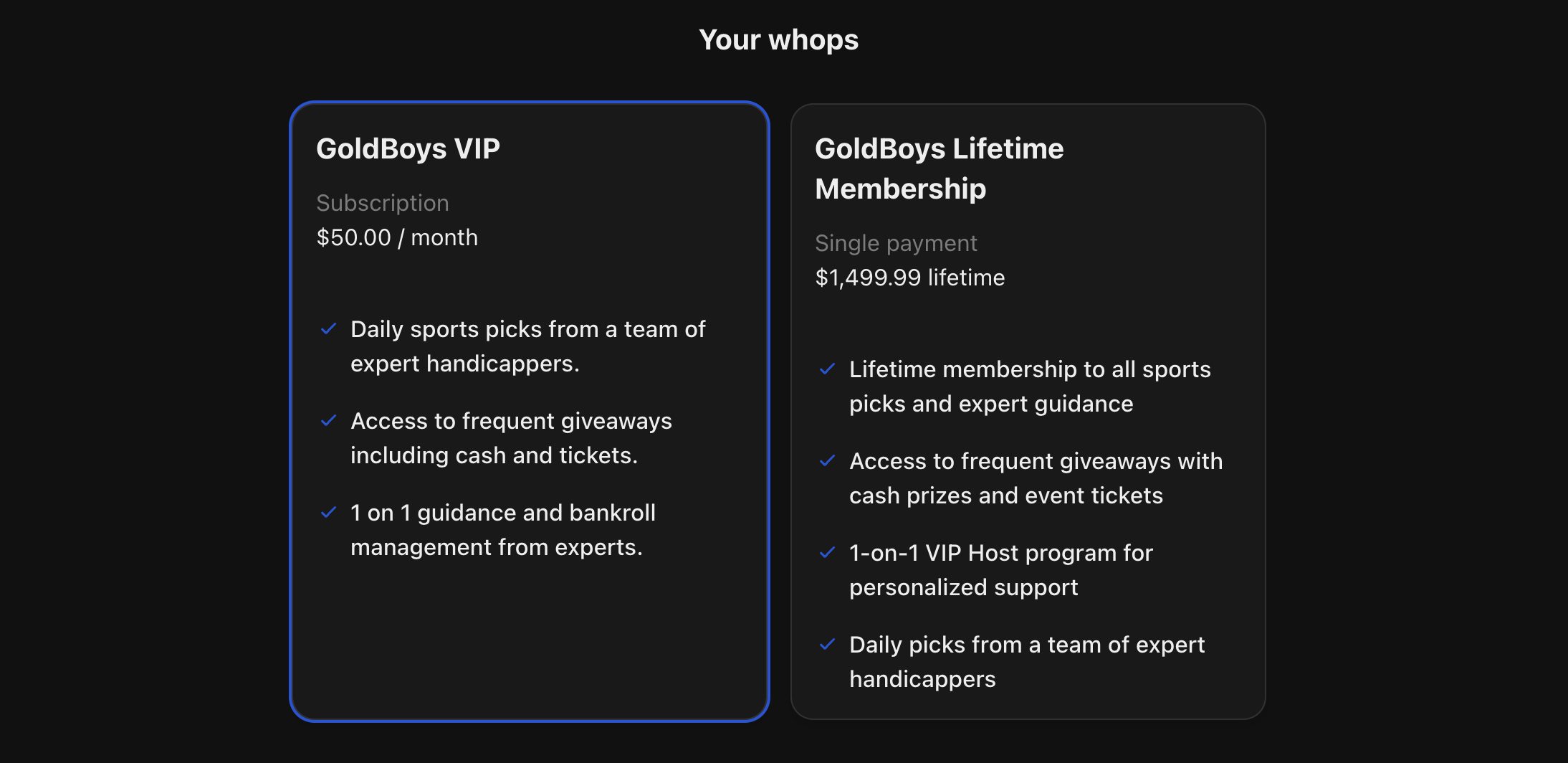This screenshot has height=763, width=1568.
Task: Click the checkmark next to frequent giveaways on VIP card
Action: pyautogui.click(x=329, y=421)
